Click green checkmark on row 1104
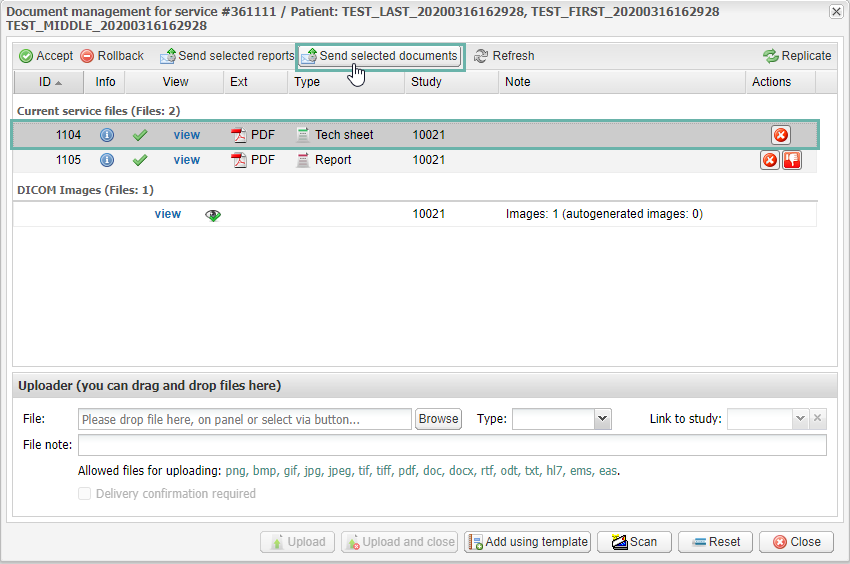 140,135
